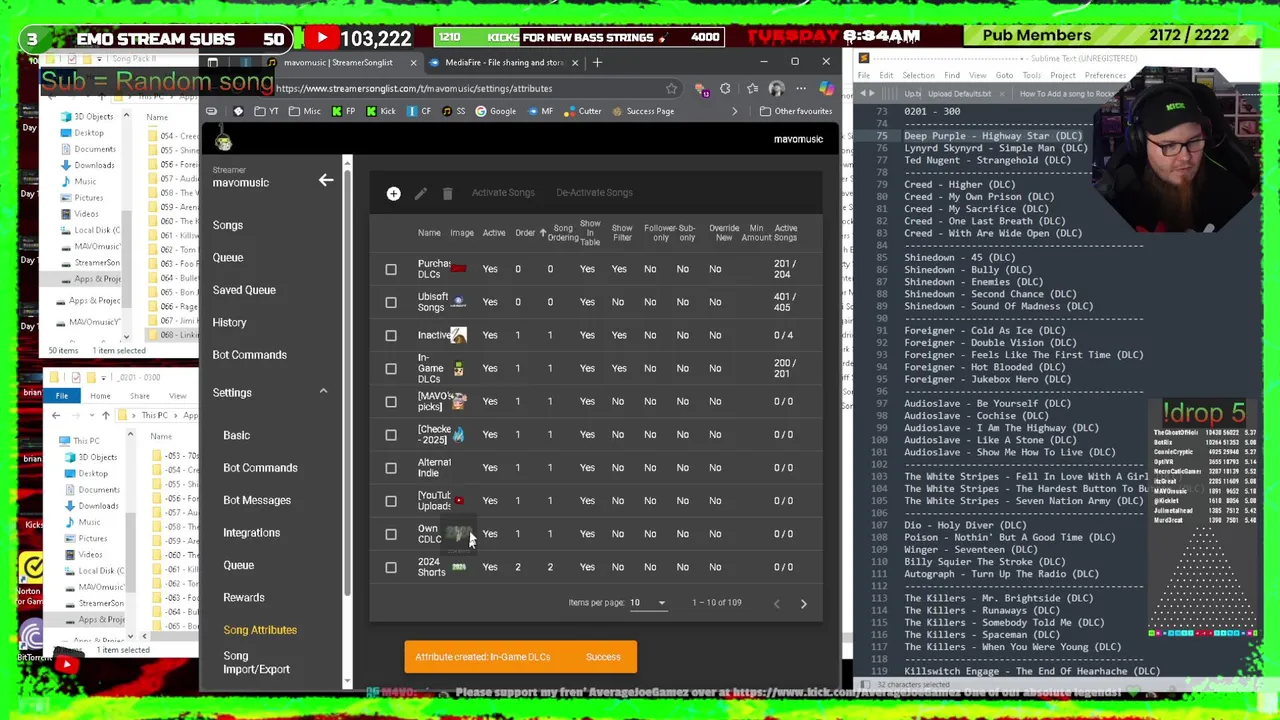
Task: Open Sublime Text Selection menu
Action: point(918,75)
